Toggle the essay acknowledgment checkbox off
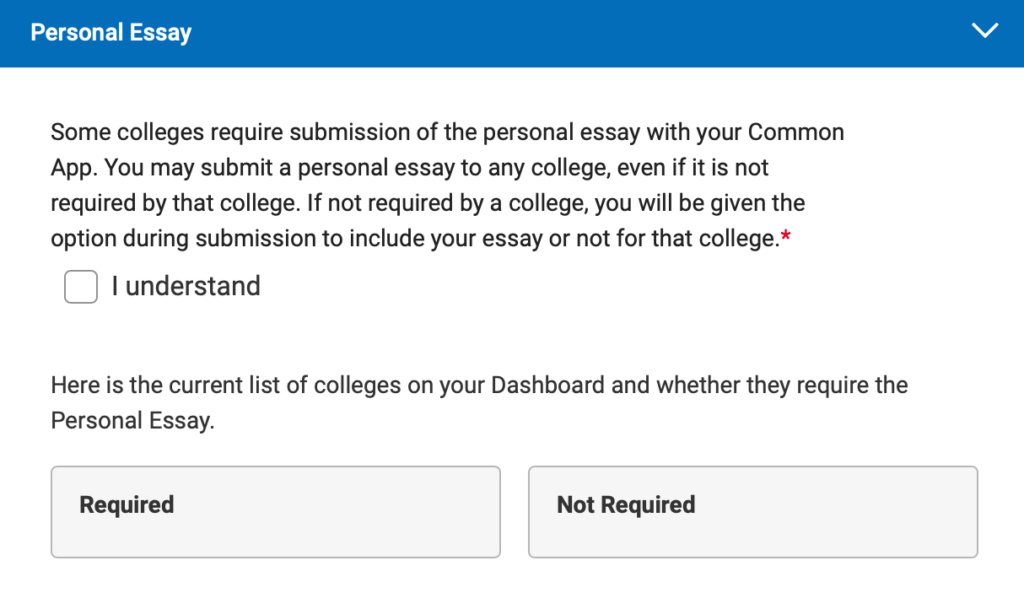1024x609 pixels. tap(80, 287)
